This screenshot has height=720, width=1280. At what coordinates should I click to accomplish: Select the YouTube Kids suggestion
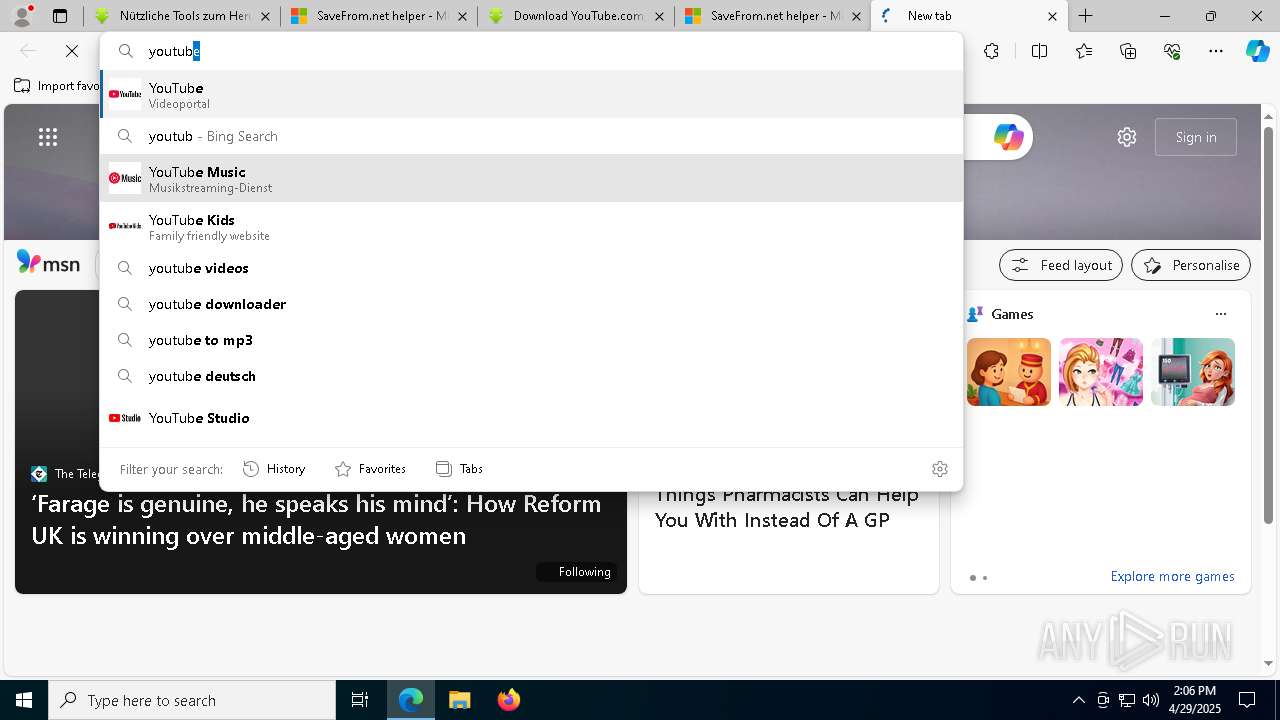pos(531,226)
